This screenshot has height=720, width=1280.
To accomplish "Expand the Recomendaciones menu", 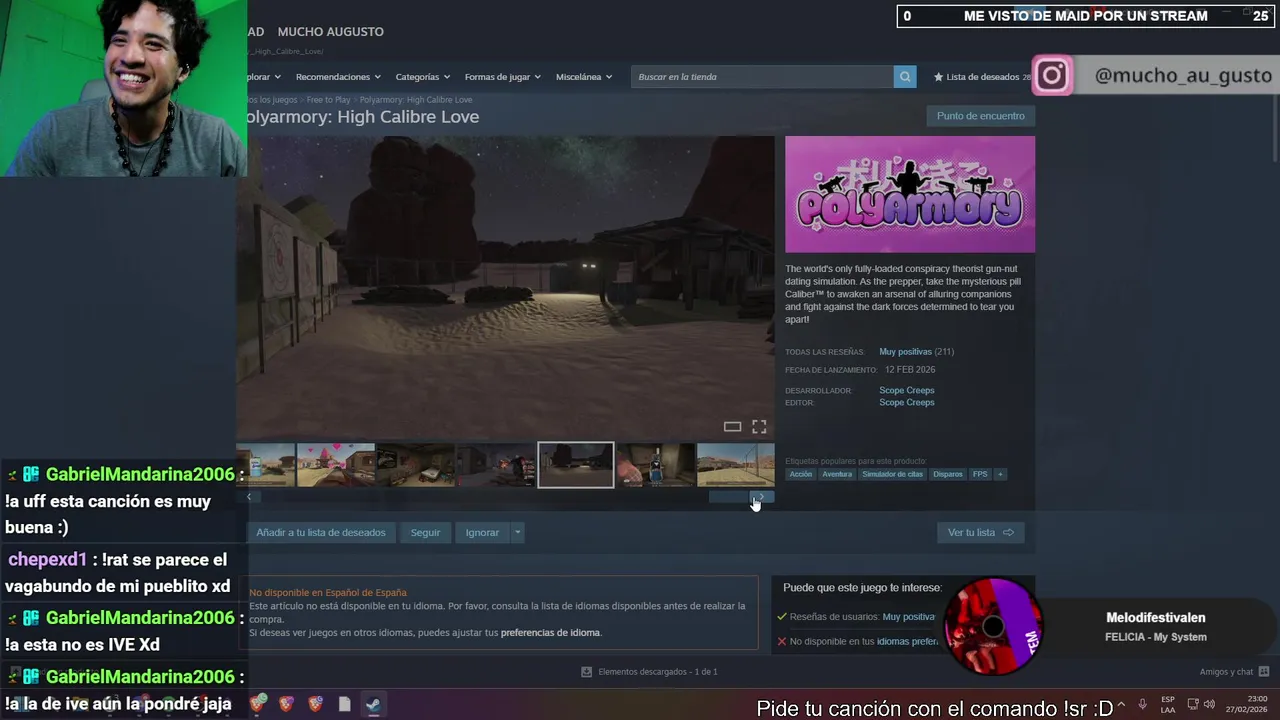I will (338, 77).
